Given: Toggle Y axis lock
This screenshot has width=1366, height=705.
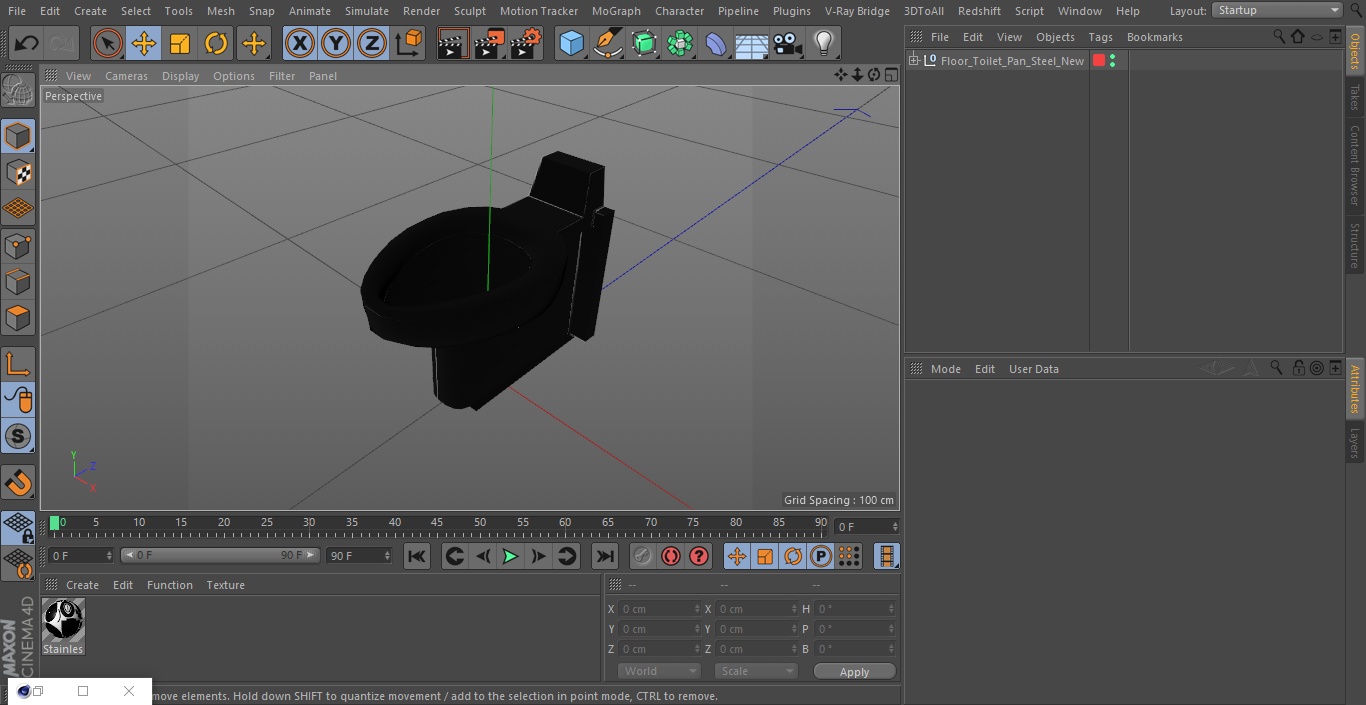Looking at the screenshot, I should pyautogui.click(x=335, y=43).
